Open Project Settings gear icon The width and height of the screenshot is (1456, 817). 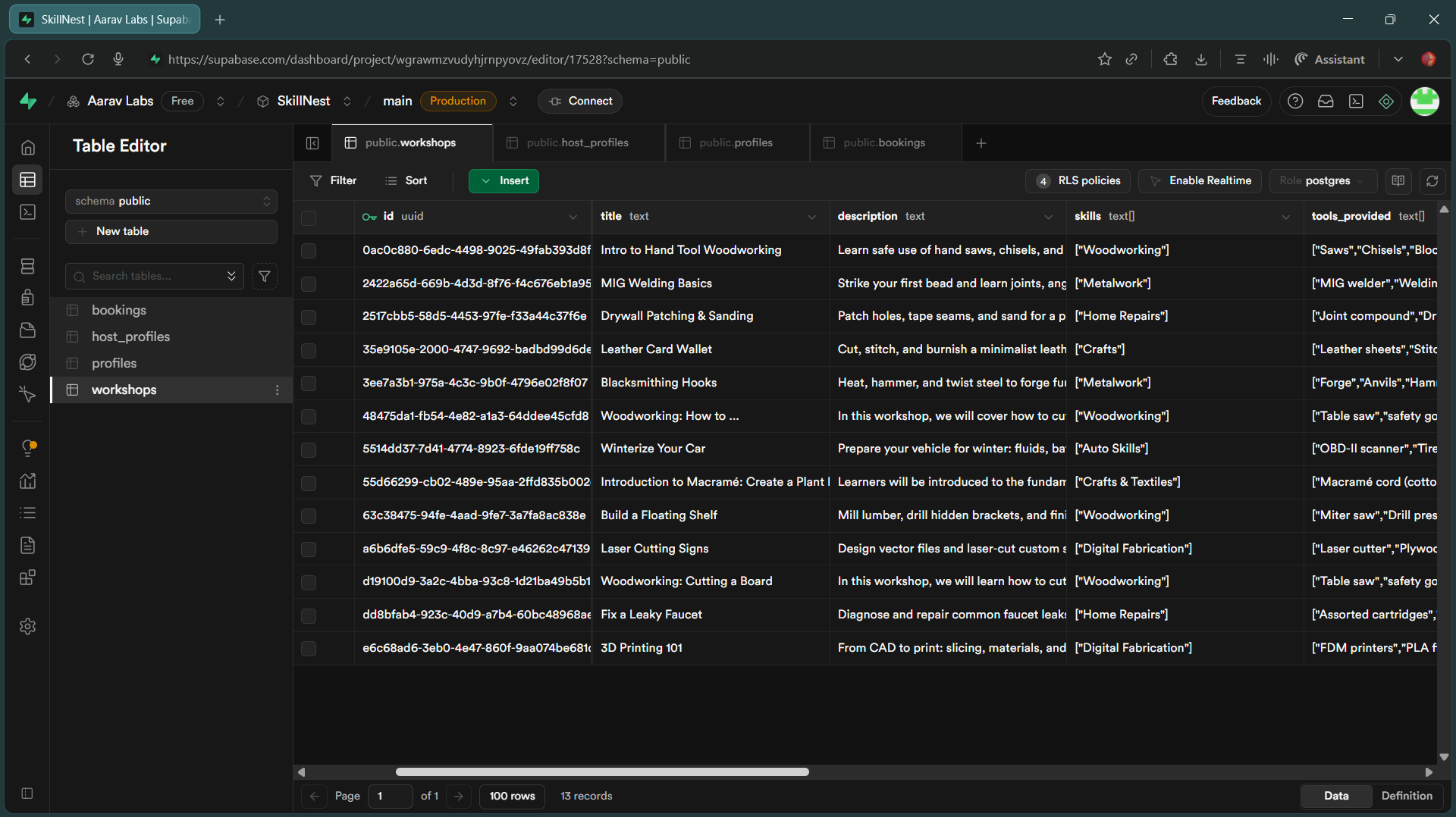(x=28, y=627)
